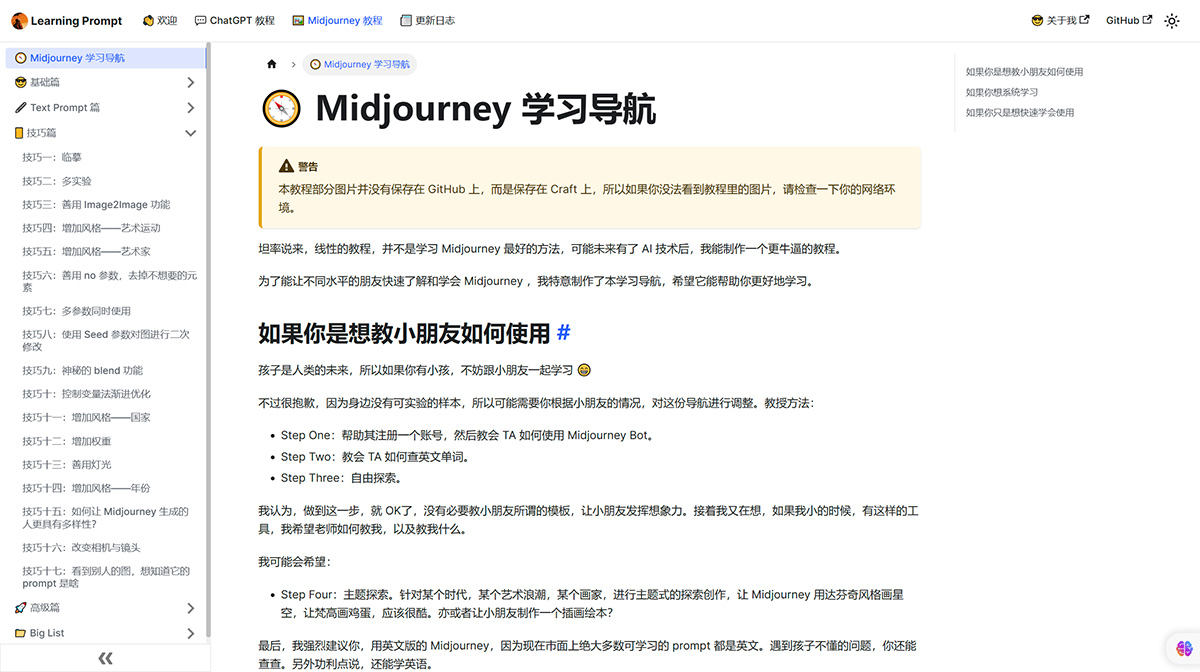Open the GitHub external link icon
The image size is (1200, 672).
(1146, 19)
